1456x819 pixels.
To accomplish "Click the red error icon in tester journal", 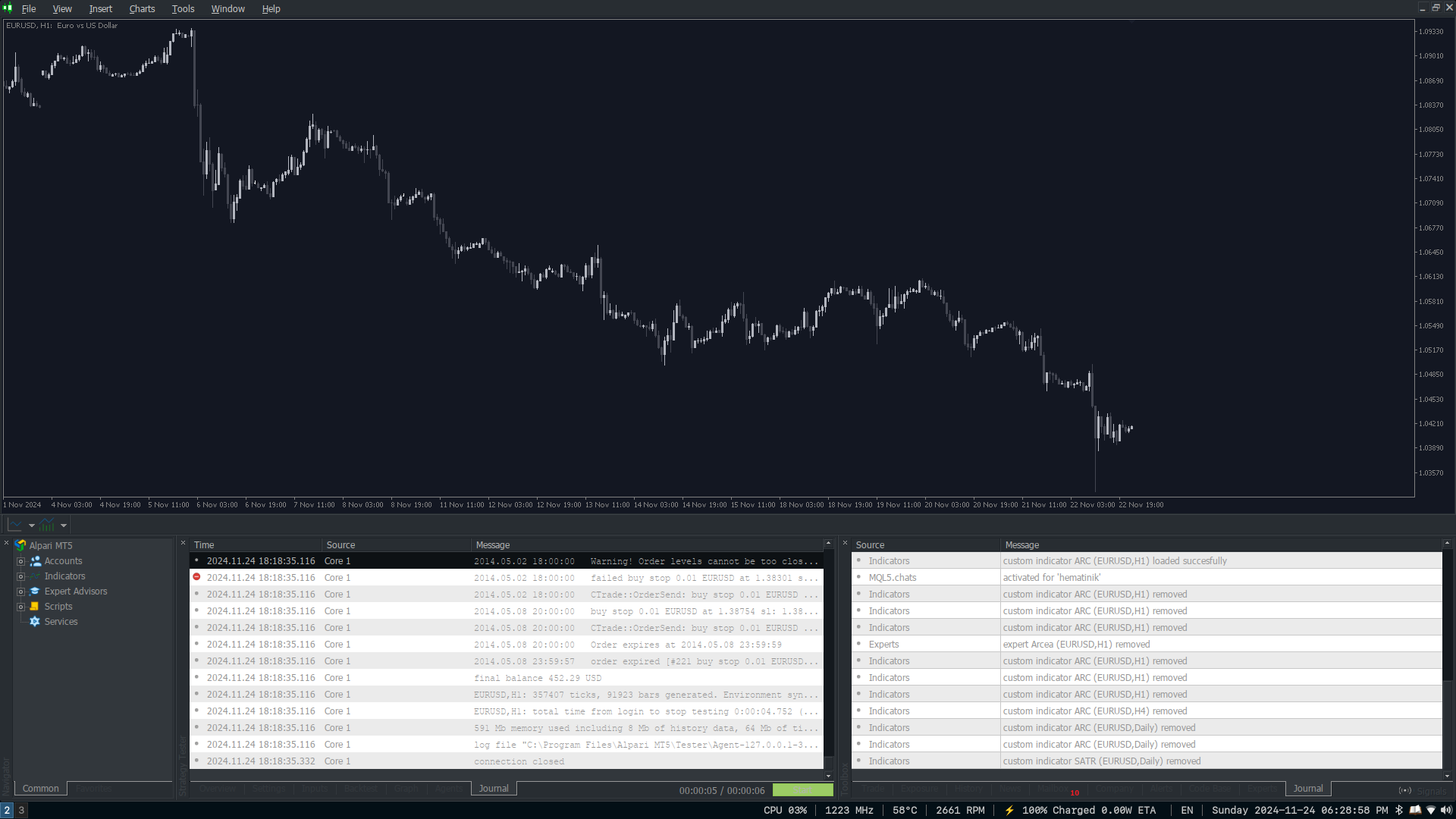I will (x=196, y=577).
